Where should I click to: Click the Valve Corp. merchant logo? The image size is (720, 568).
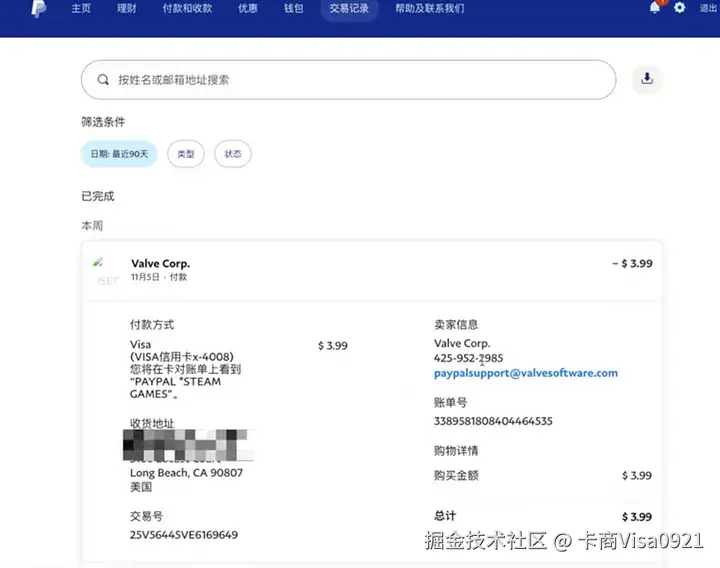pyautogui.click(x=107, y=271)
